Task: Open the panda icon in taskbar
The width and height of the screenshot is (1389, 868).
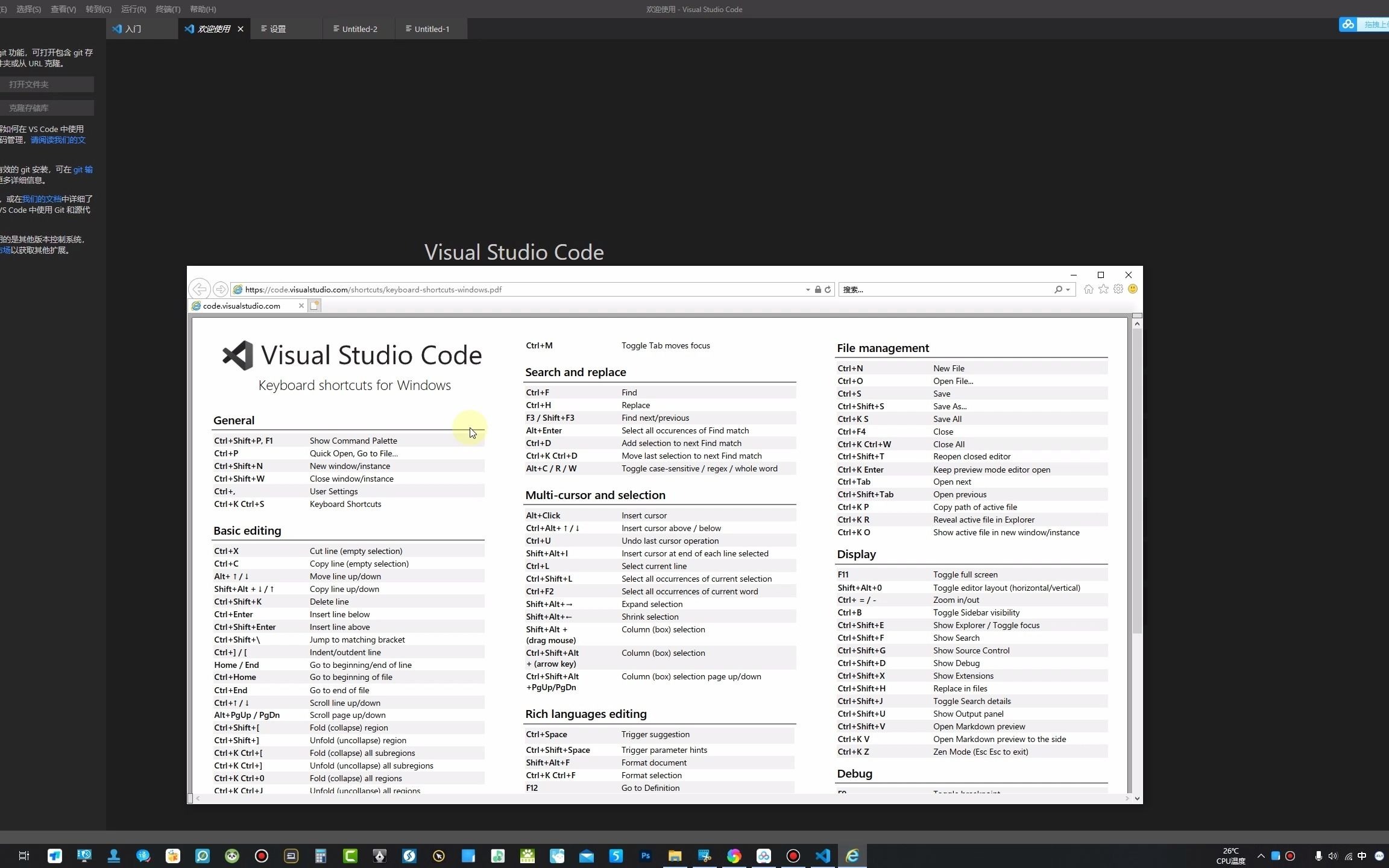Action: point(232,856)
